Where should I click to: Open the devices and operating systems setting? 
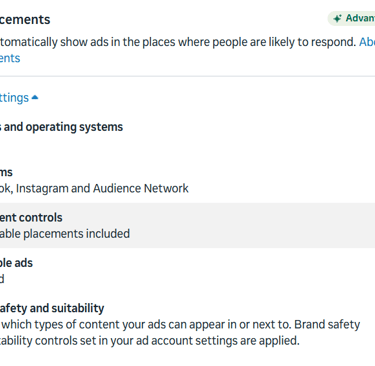(x=61, y=127)
